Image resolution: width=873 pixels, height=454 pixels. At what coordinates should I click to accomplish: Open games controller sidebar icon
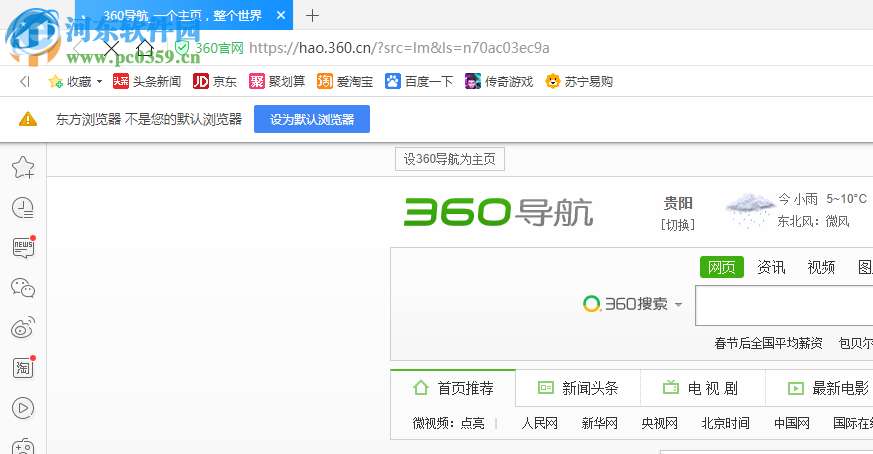coord(23,447)
